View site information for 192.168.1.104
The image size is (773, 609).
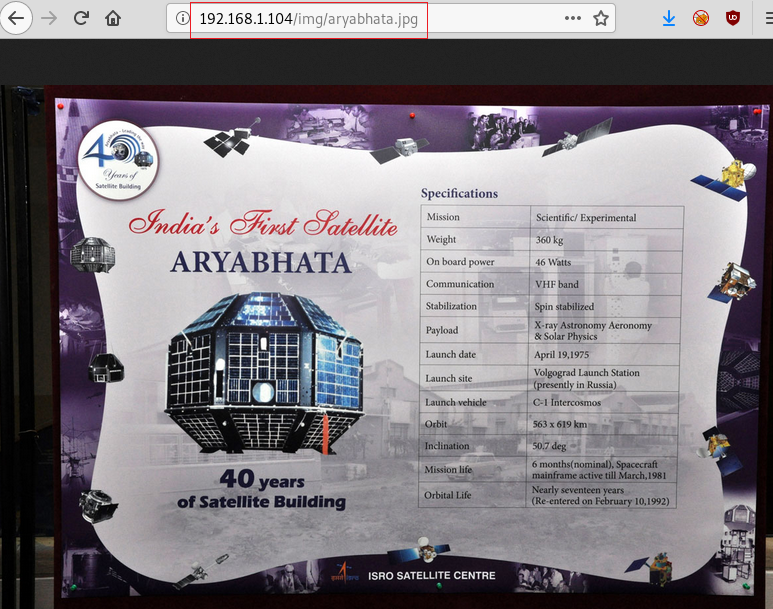tap(182, 18)
